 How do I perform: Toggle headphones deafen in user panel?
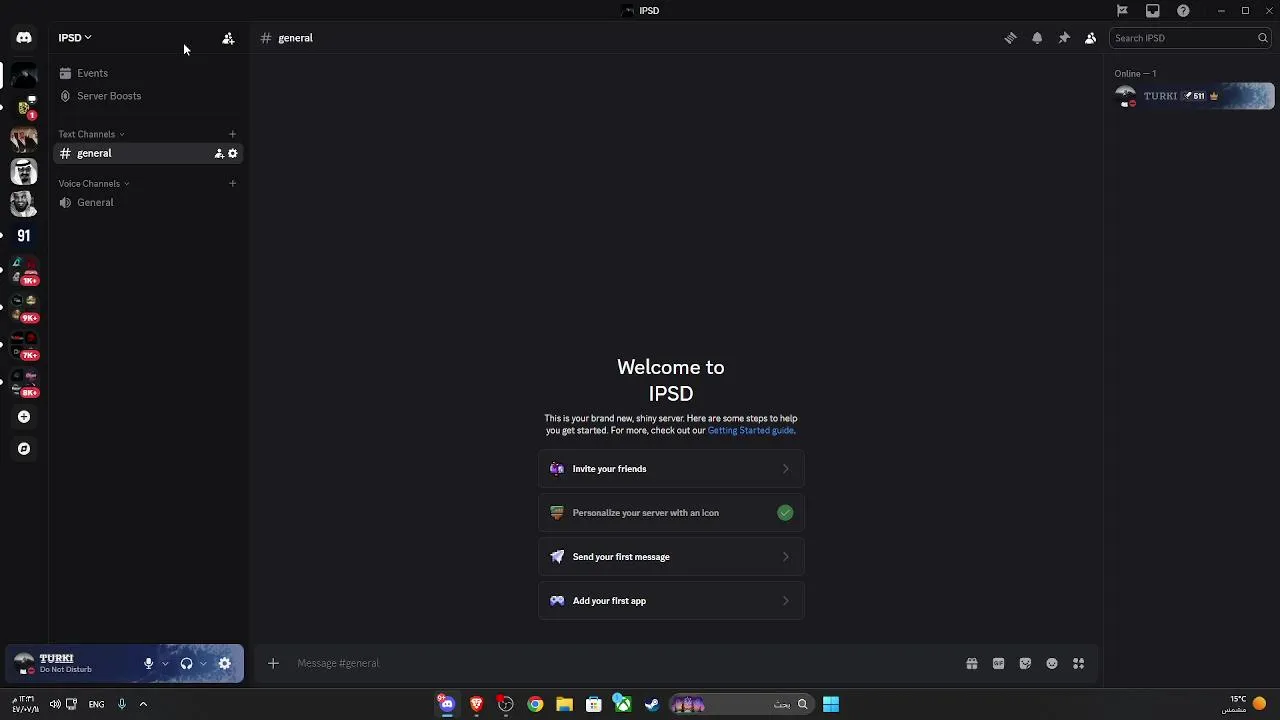point(186,663)
